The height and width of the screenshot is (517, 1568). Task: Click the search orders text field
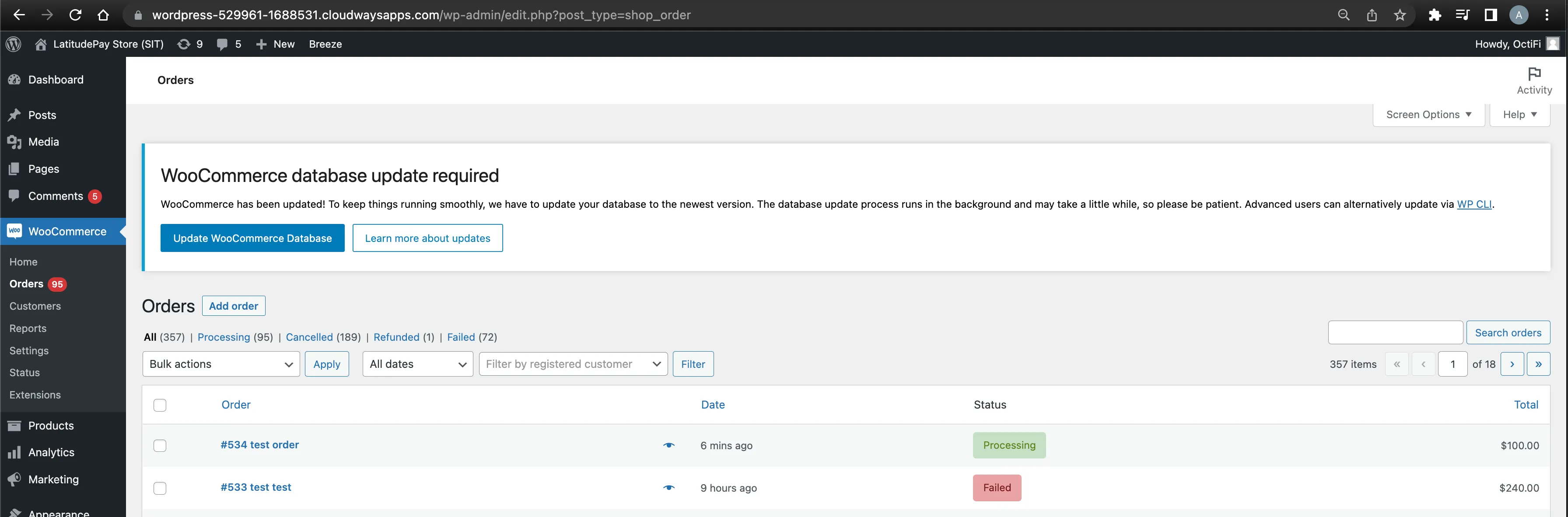(1395, 333)
